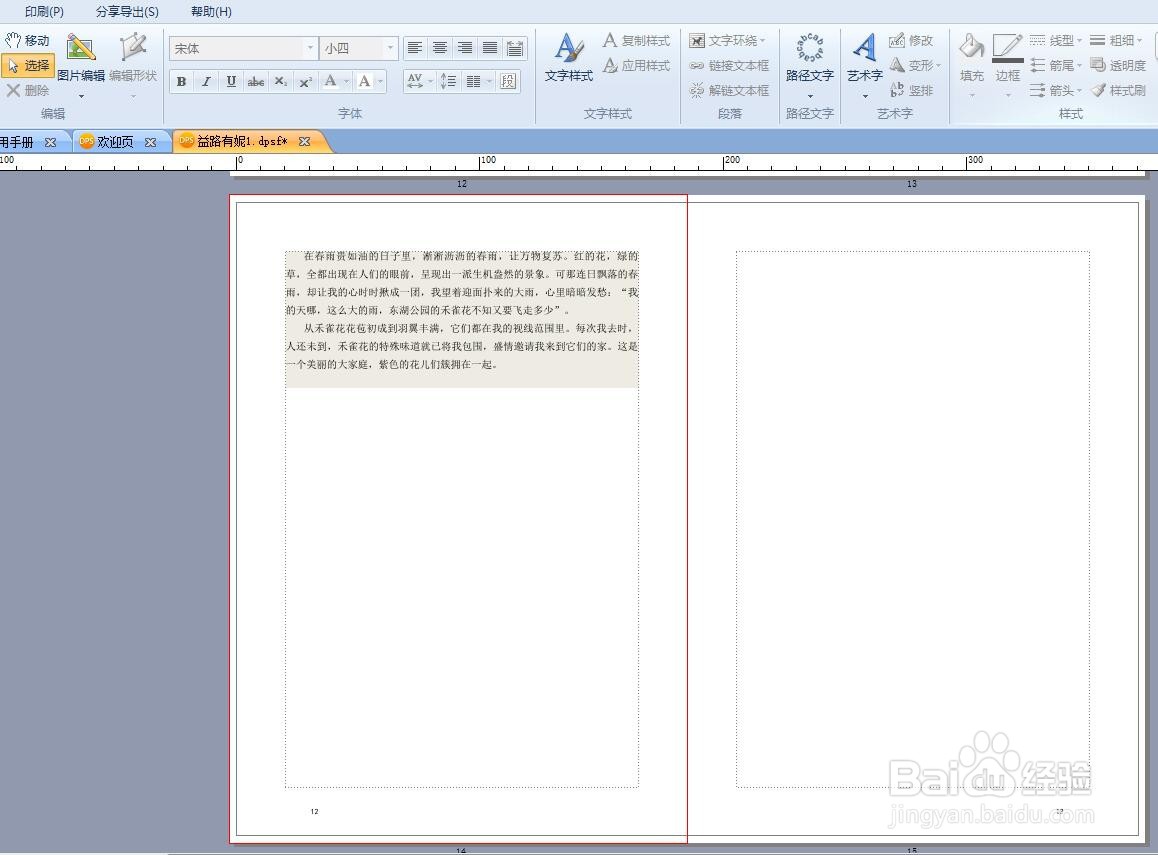Switch to the 益路有妮1.dpsf tab
Screen dimensions: 1158x855
[x=243, y=141]
